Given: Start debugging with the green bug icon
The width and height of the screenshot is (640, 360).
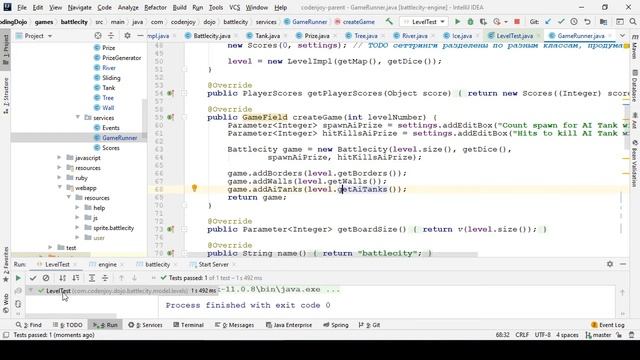Looking at the screenshot, I should 470,22.
